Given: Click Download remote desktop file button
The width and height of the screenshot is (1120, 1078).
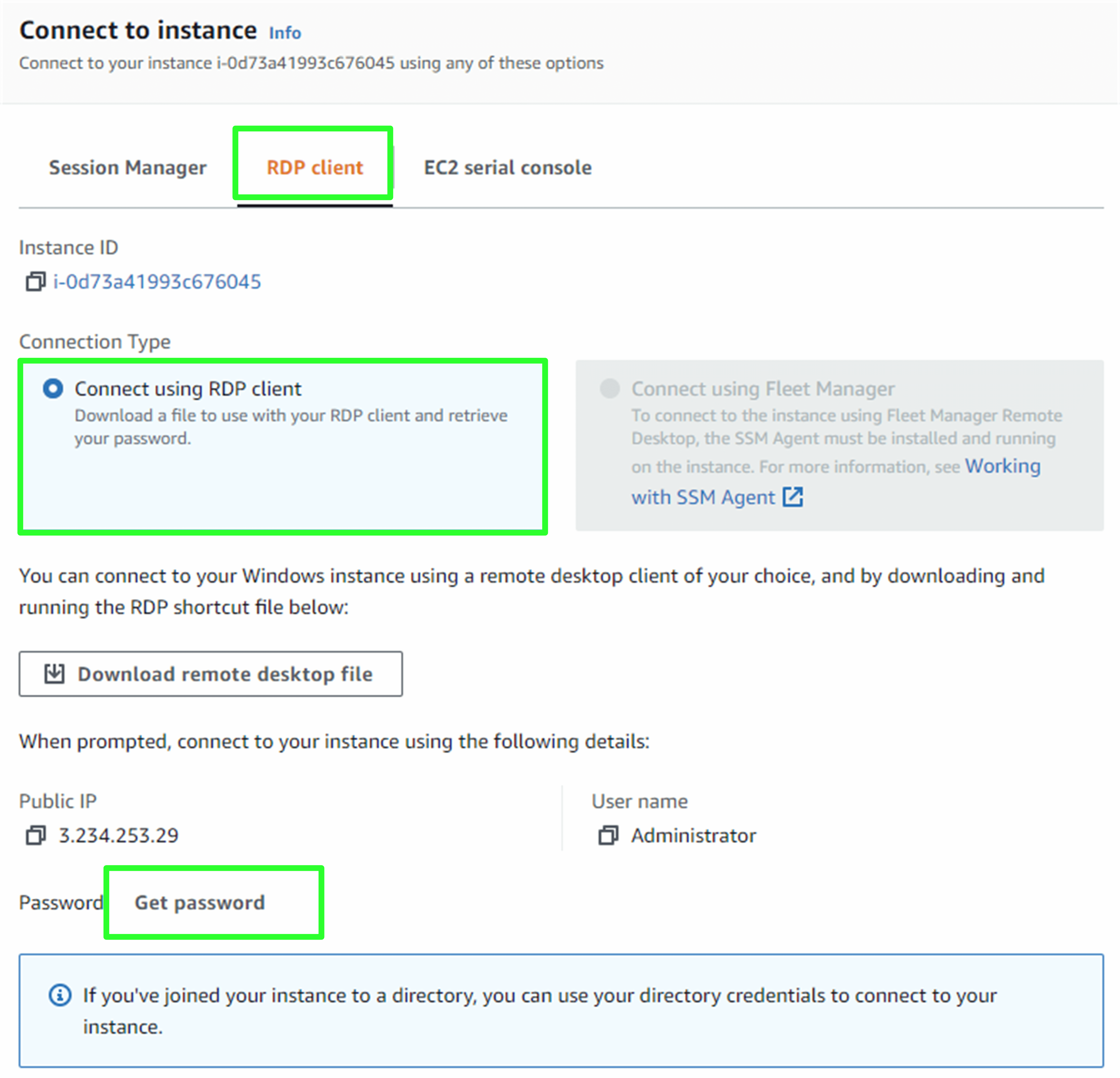Looking at the screenshot, I should click(211, 674).
